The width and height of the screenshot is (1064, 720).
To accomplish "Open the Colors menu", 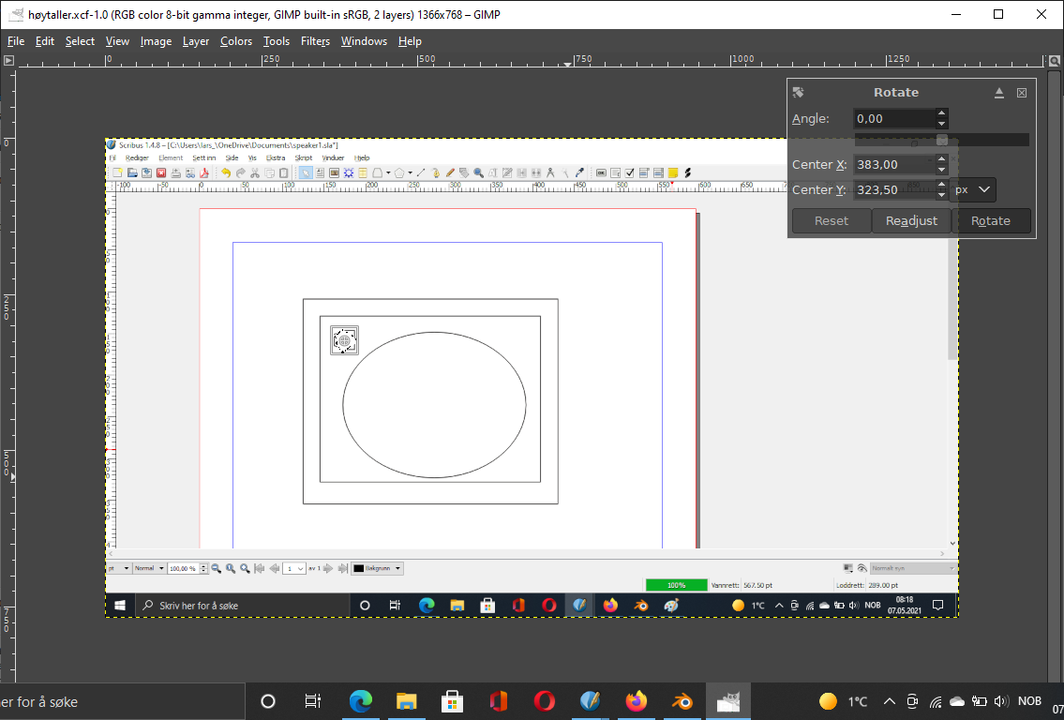I will click(236, 41).
